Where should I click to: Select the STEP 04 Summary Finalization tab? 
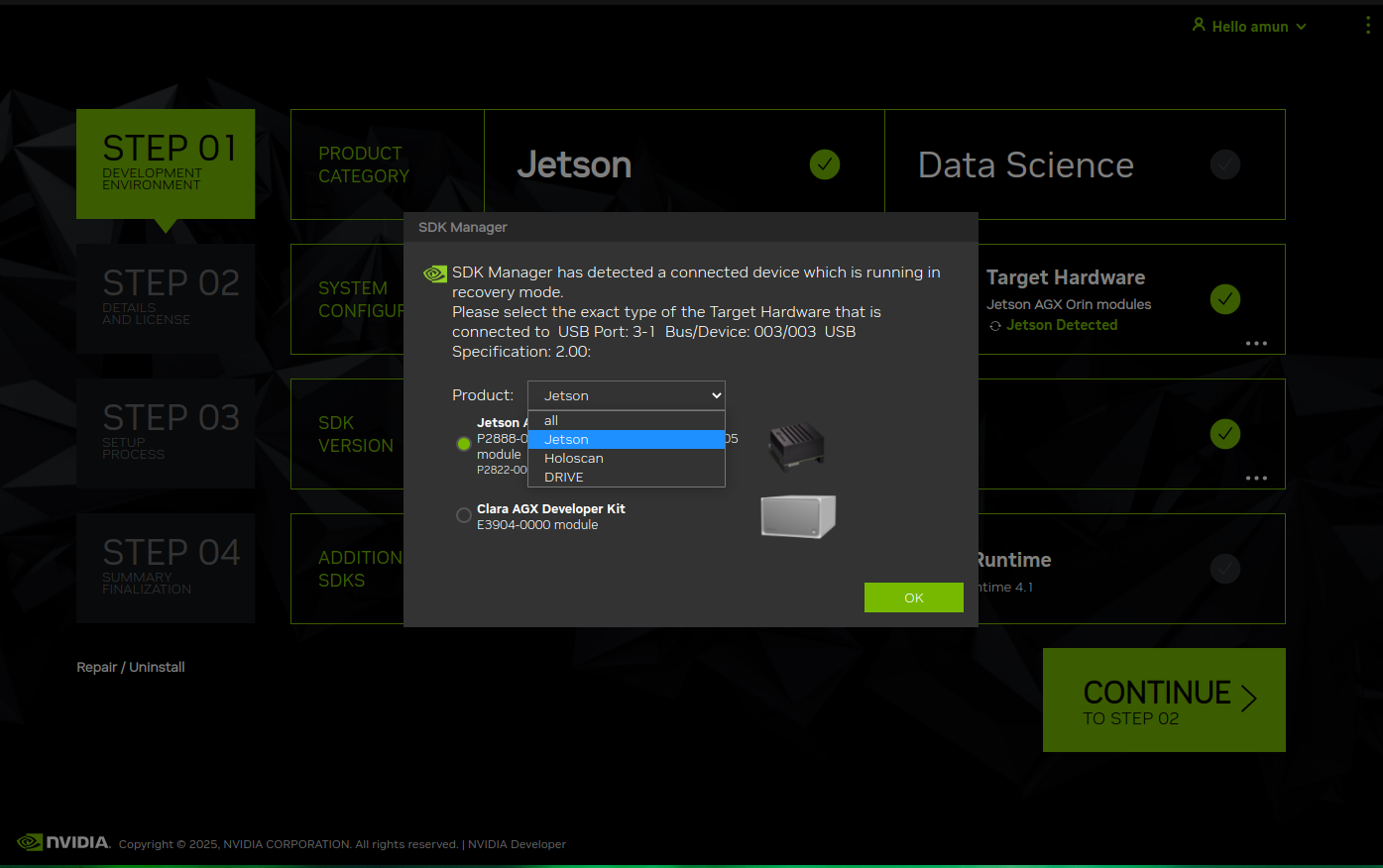coord(166,568)
